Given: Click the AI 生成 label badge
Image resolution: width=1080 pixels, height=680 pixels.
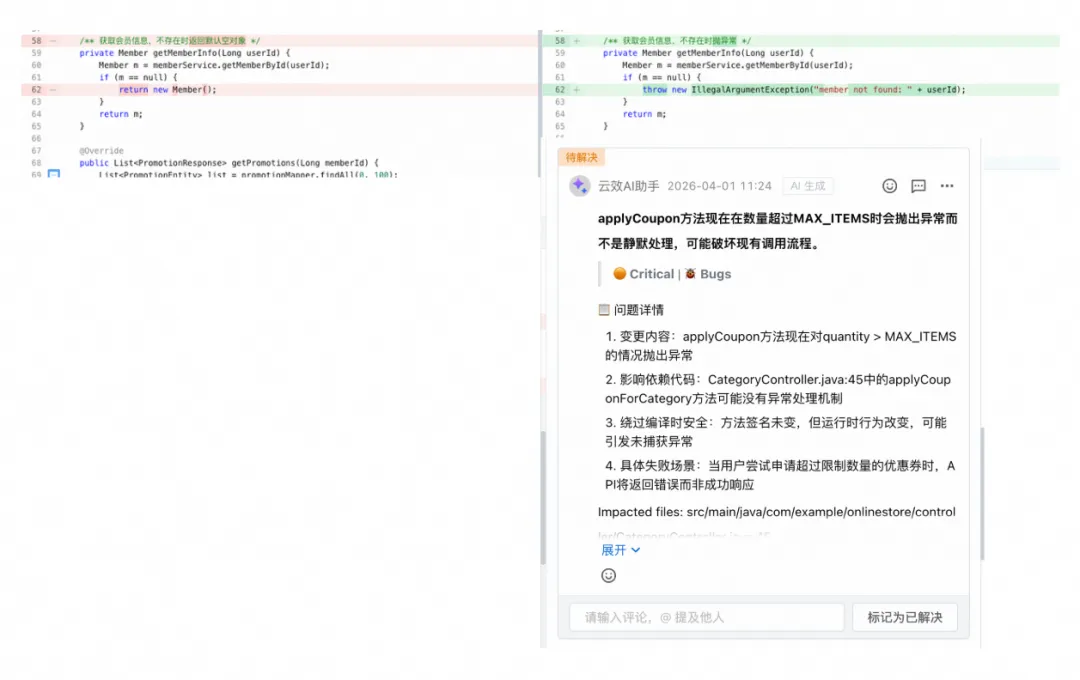Looking at the screenshot, I should click(x=808, y=186).
